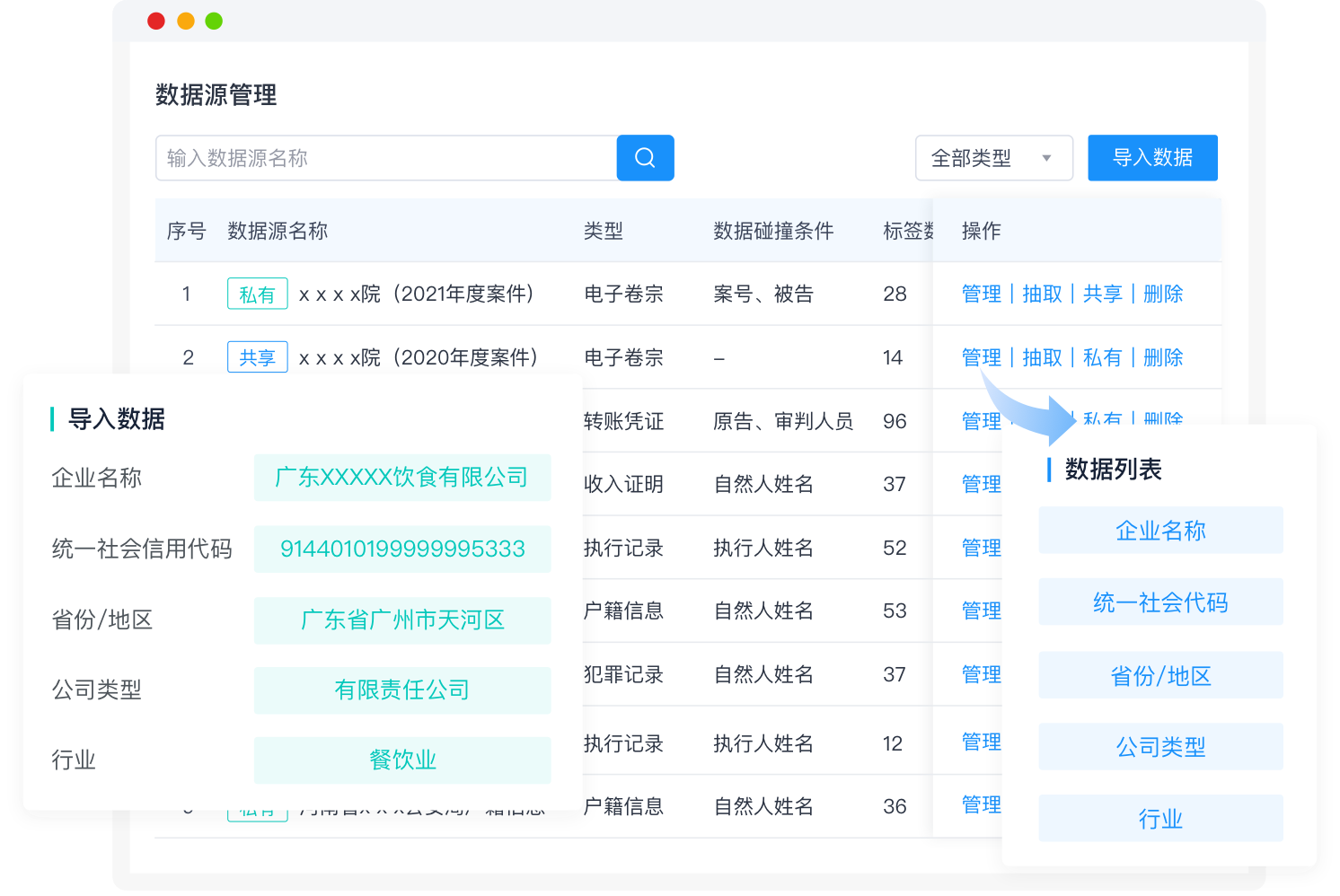Click the 广东XXXXX饮食有限公司 value field

[x=401, y=477]
